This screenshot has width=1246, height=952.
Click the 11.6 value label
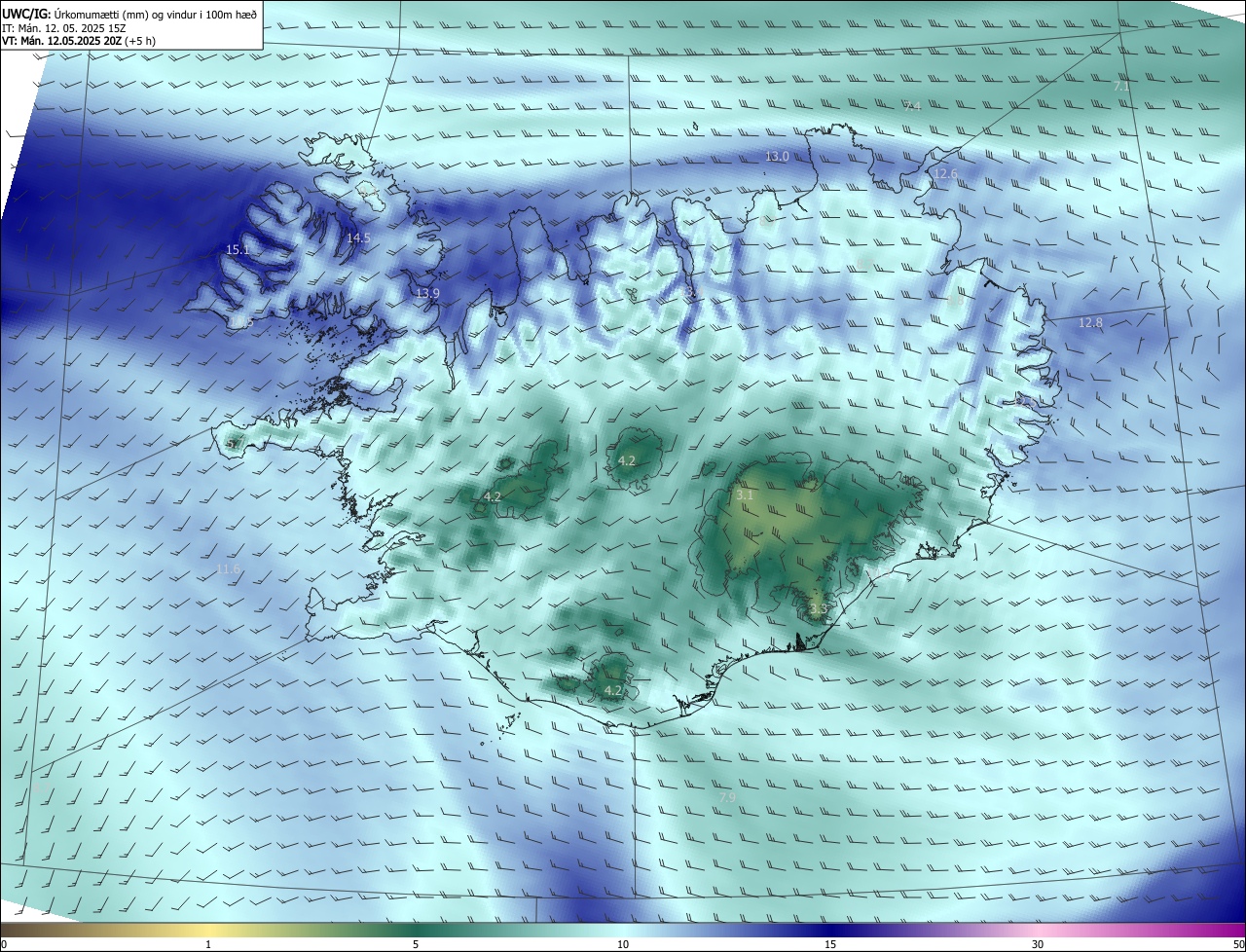click(228, 568)
